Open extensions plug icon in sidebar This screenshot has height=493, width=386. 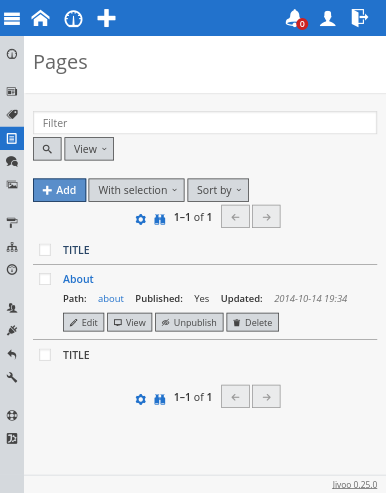click(12, 330)
